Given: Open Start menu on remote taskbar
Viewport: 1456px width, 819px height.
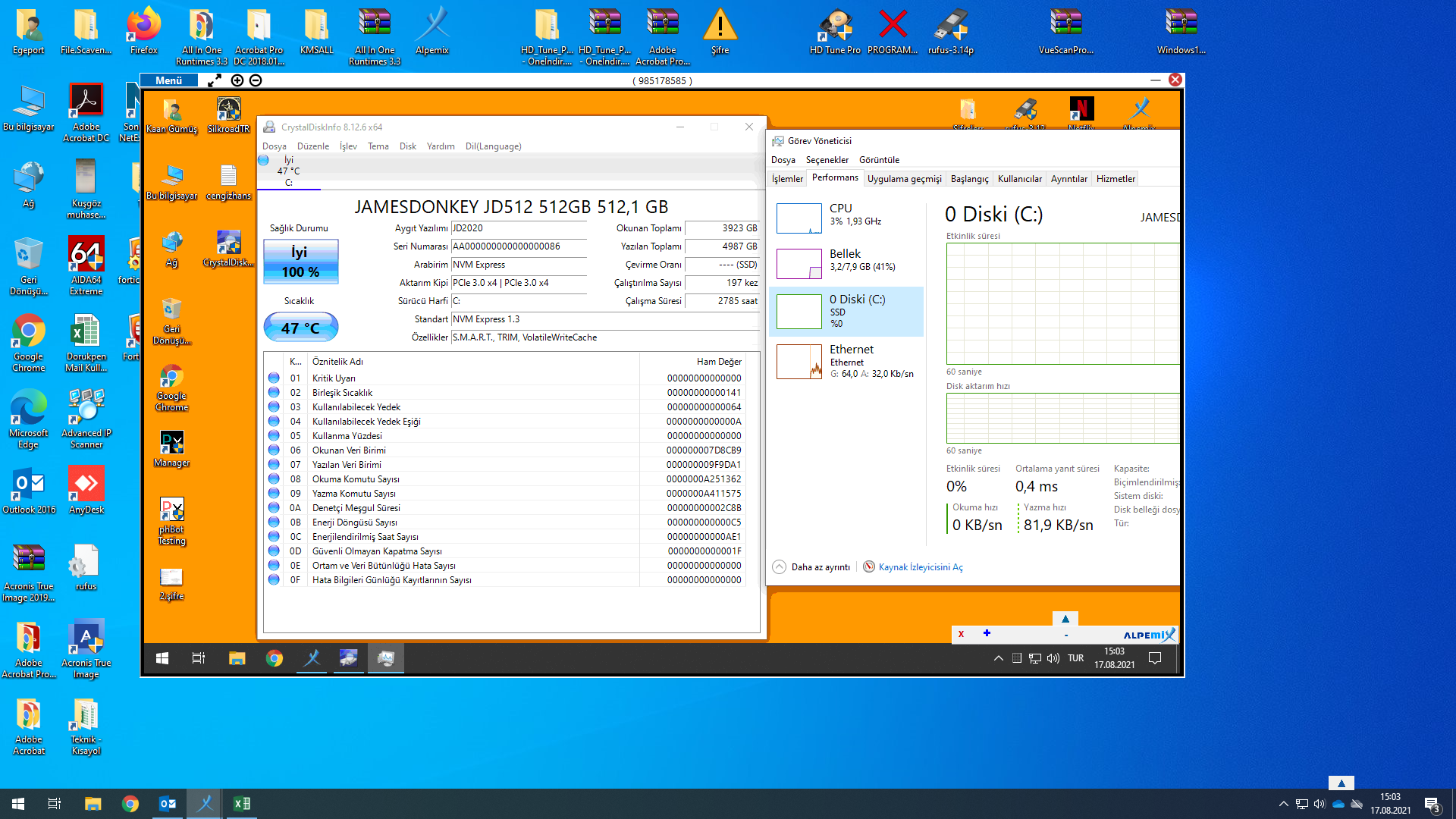Looking at the screenshot, I should tap(162, 658).
